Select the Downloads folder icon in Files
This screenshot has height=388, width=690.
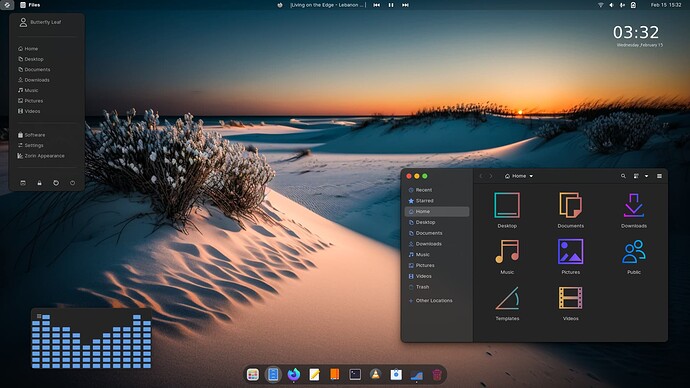634,205
